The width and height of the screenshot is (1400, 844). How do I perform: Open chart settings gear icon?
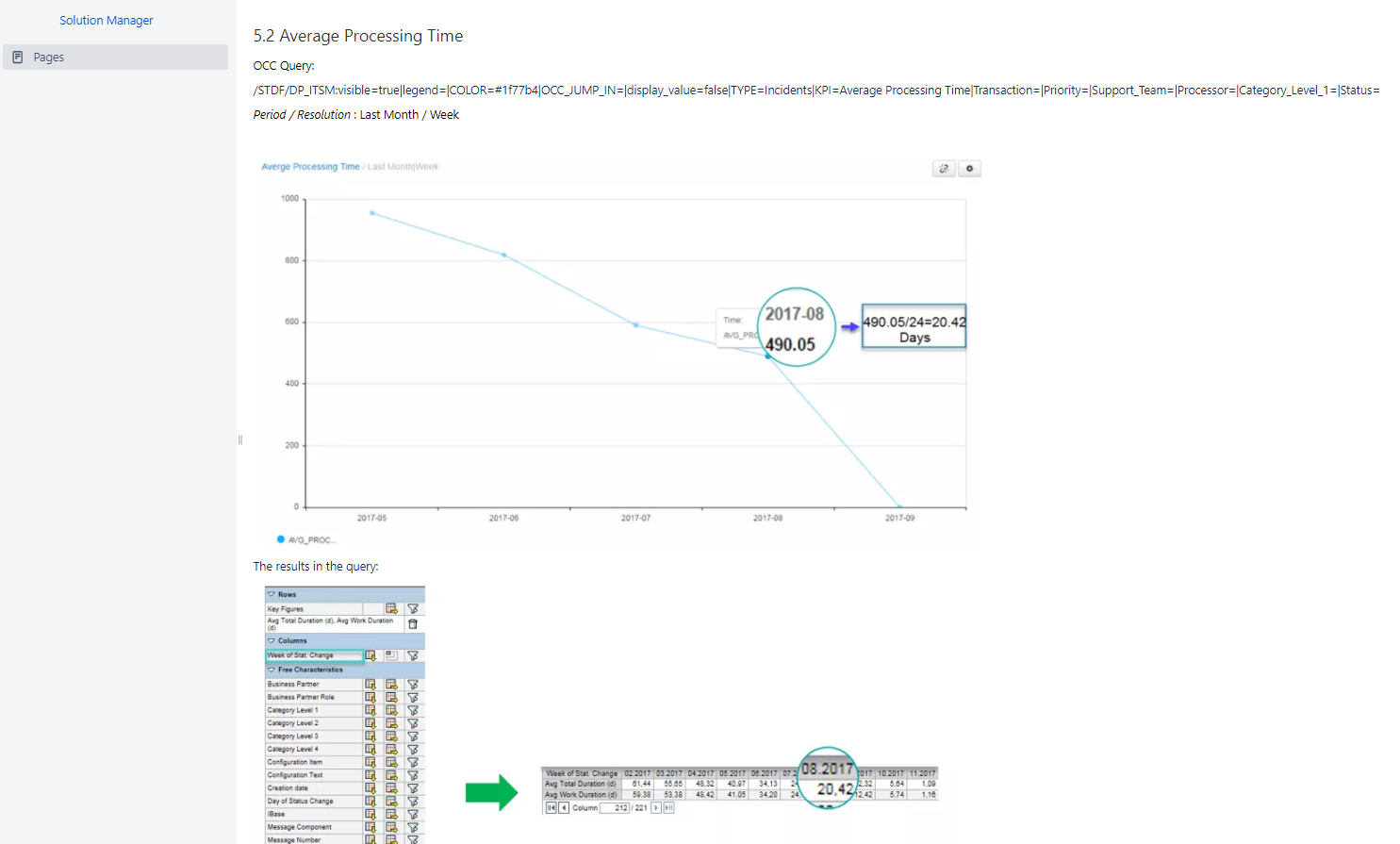click(969, 169)
